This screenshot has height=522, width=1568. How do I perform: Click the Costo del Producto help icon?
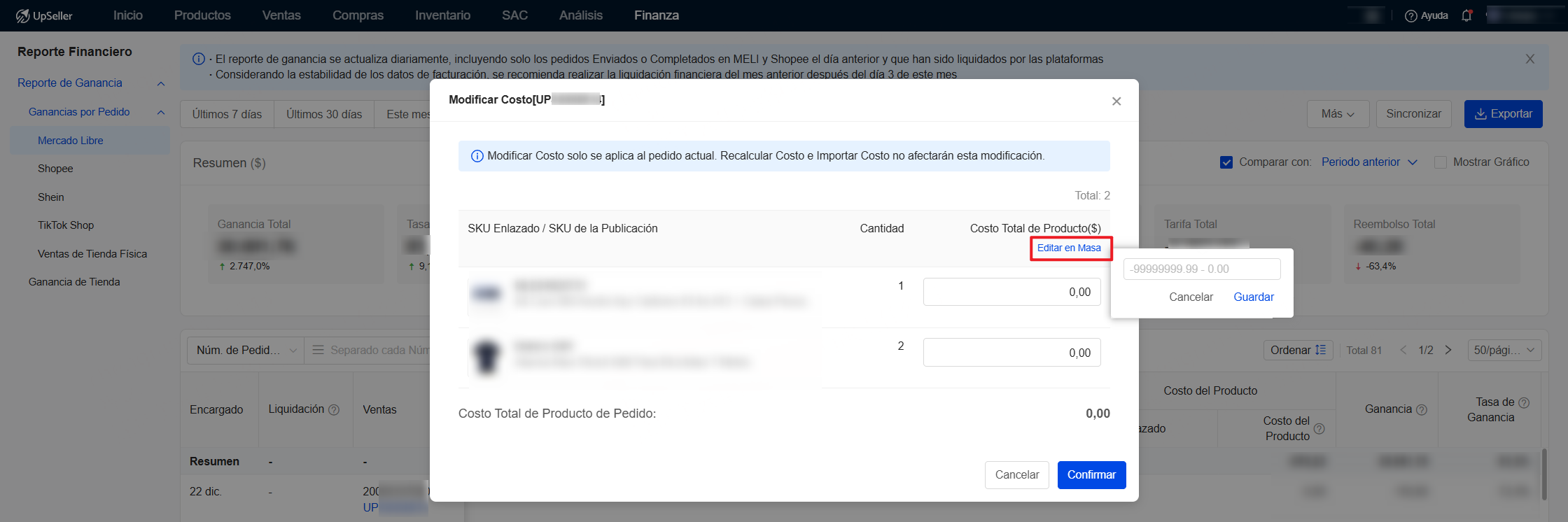point(1319,428)
